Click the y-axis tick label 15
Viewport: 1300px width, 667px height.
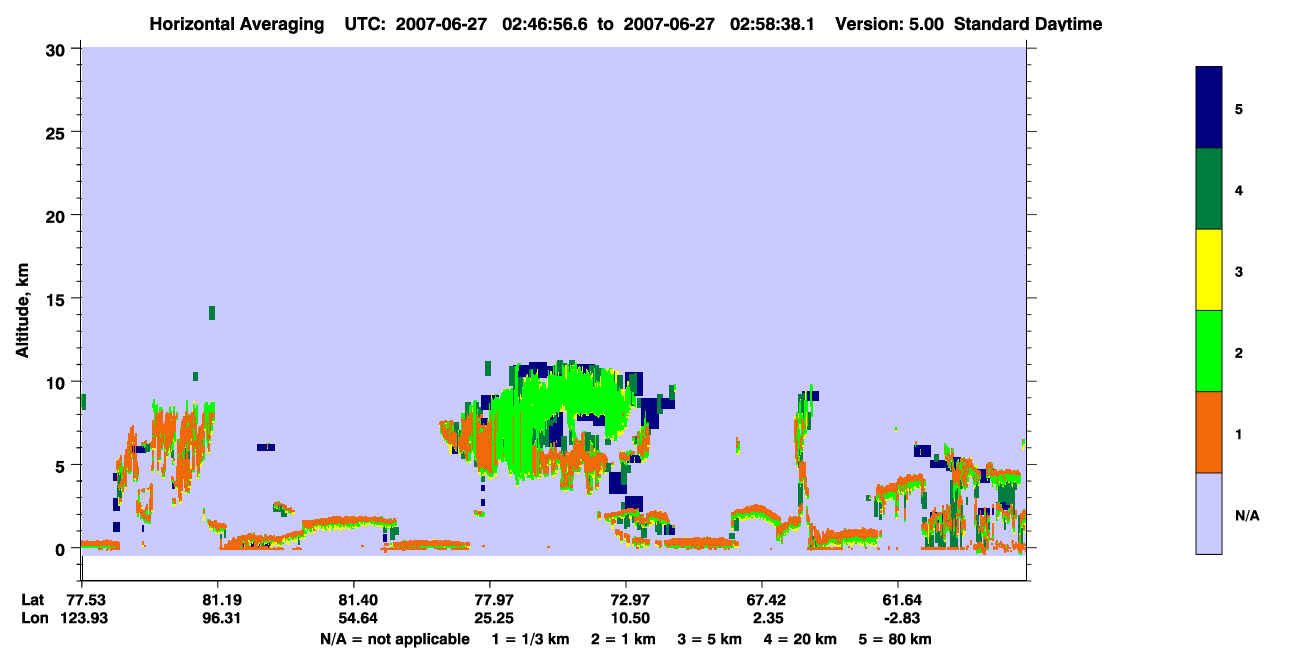point(58,299)
